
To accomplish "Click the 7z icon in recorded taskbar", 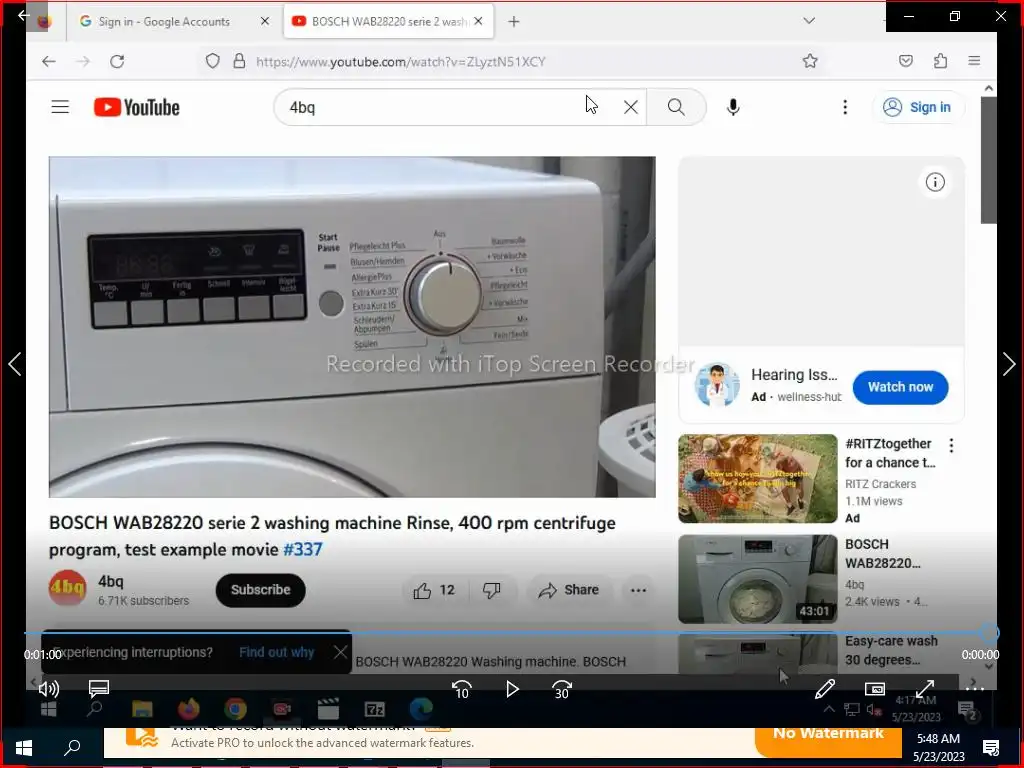I will pos(374,709).
